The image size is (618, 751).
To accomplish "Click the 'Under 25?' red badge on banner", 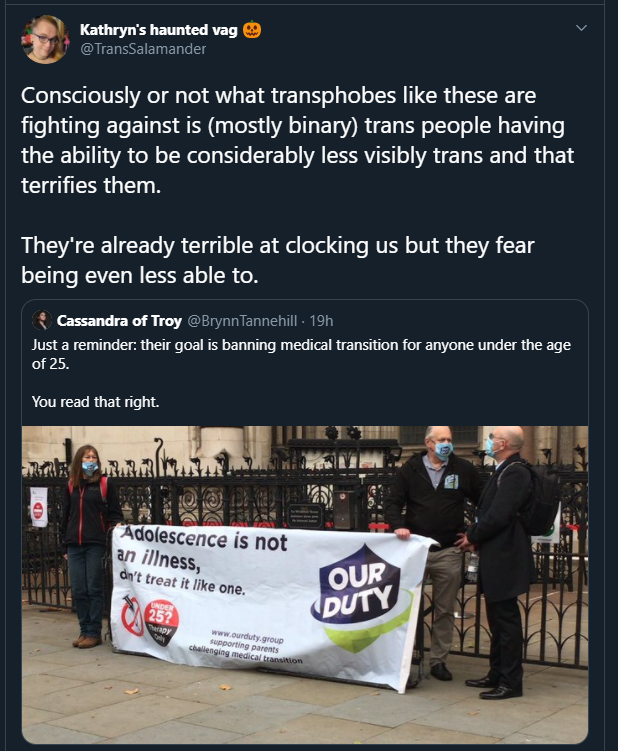I will 162,622.
